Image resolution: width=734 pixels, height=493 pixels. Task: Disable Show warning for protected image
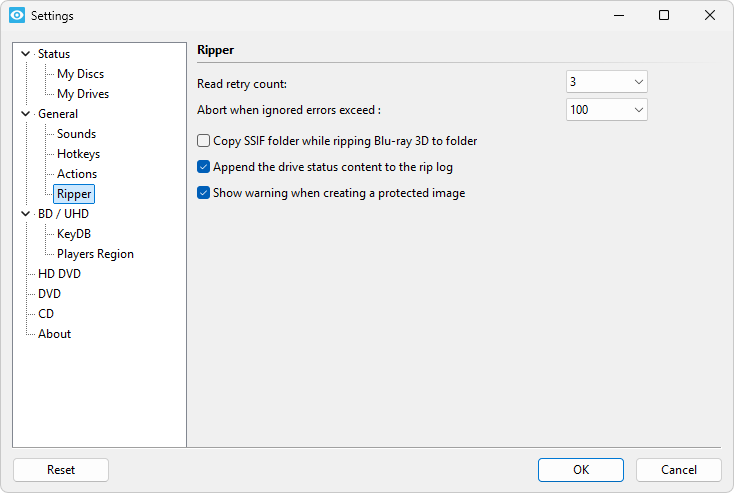[204, 193]
